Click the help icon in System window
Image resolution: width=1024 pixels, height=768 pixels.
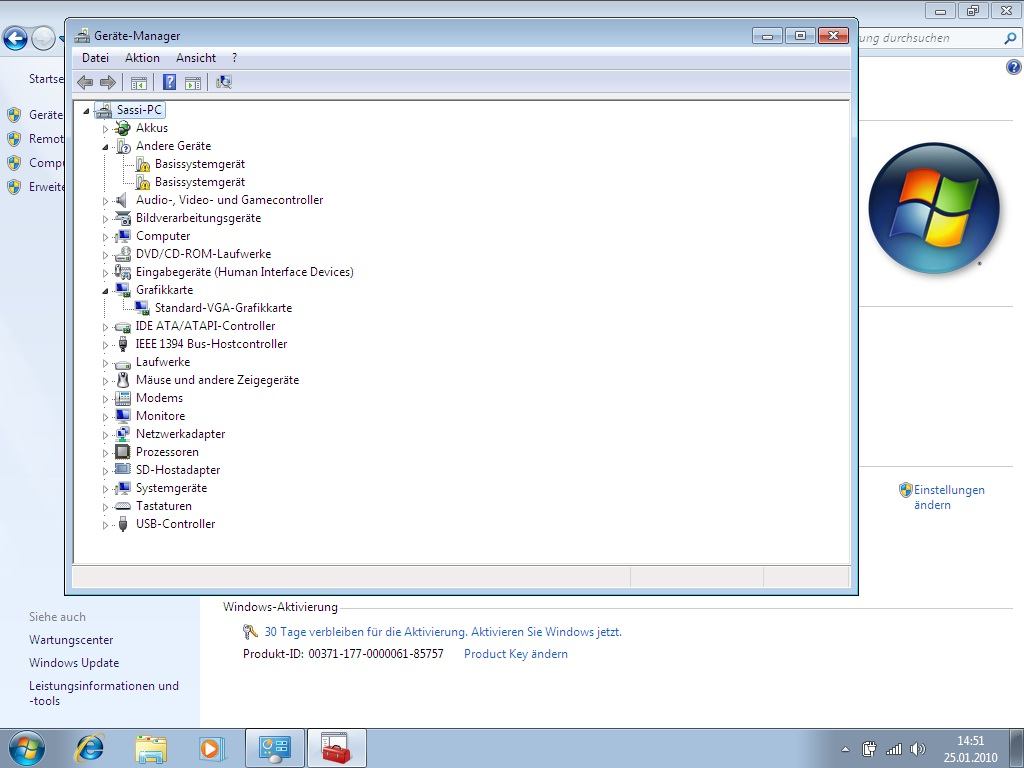[x=1013, y=67]
